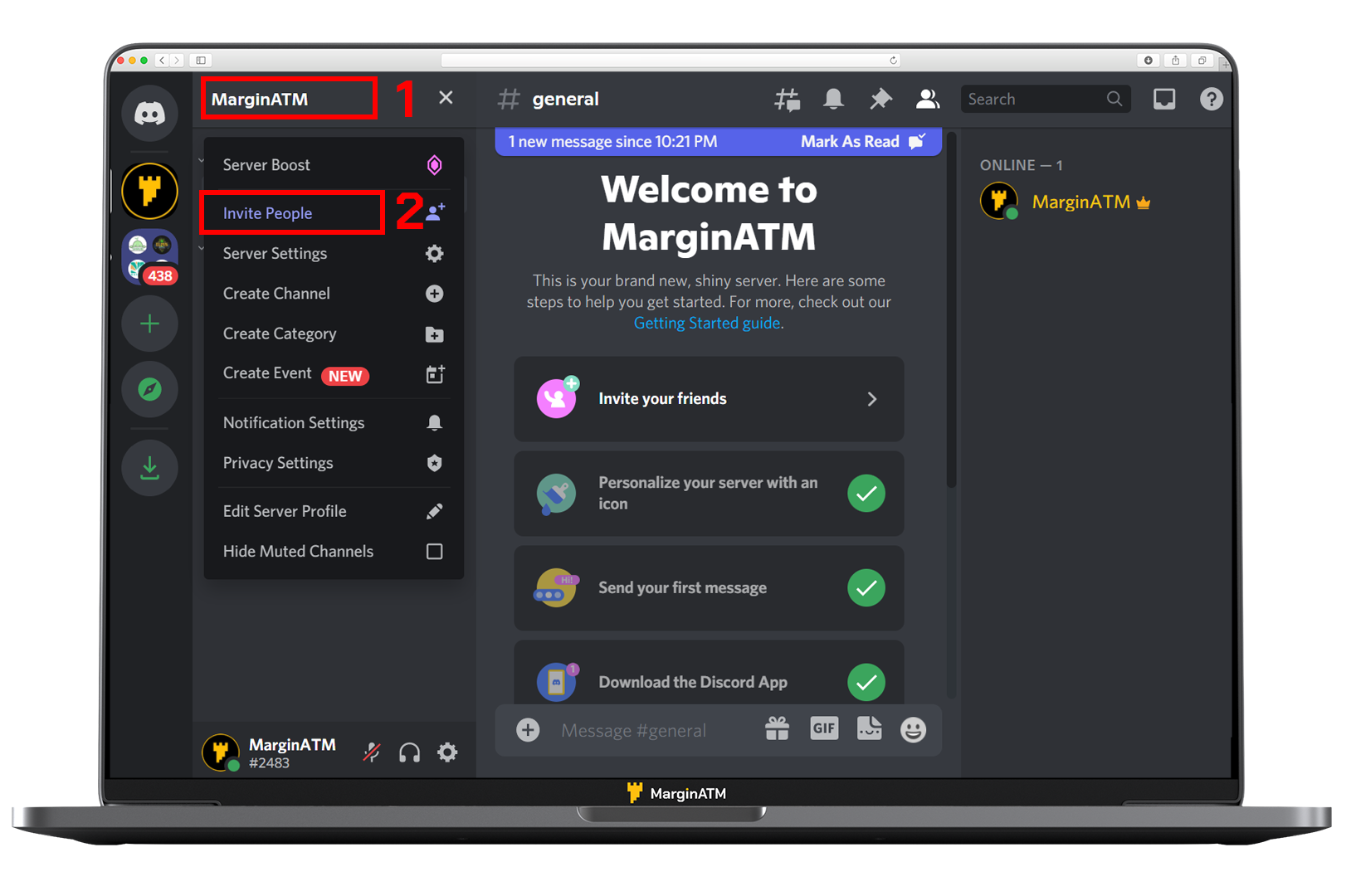Click the browser downloads icon
Screen dimensions: 1351x896
pos(1149,60)
